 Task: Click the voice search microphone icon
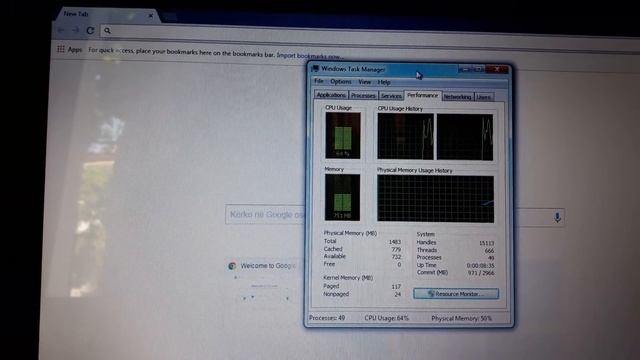point(557,217)
